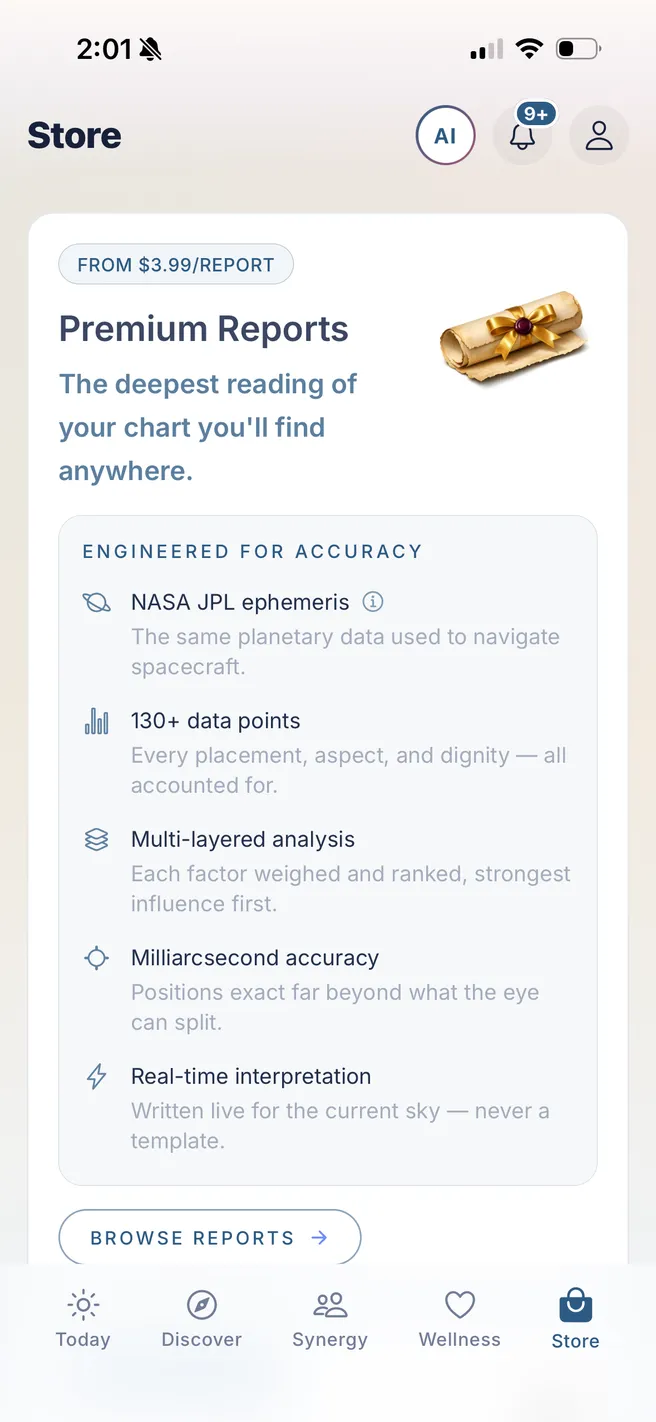656x1422 pixels.
Task: Tap the lightning bolt icon for Real-time interpretation
Action: pyautogui.click(x=96, y=1076)
